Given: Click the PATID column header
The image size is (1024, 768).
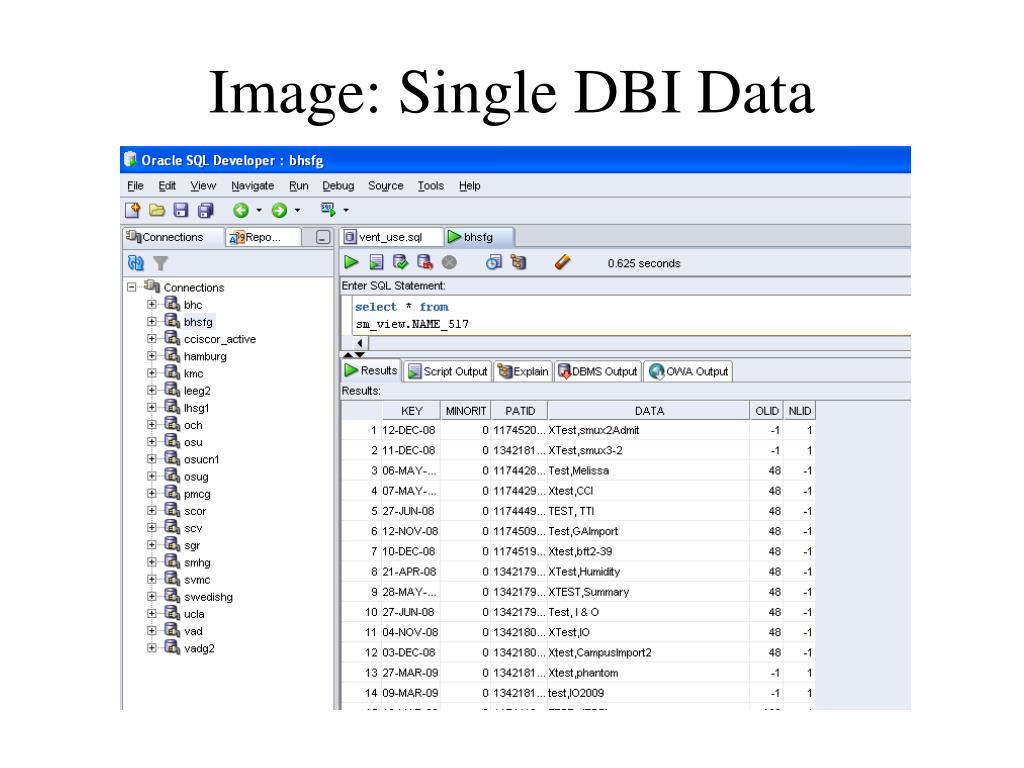Looking at the screenshot, I should (x=520, y=411).
